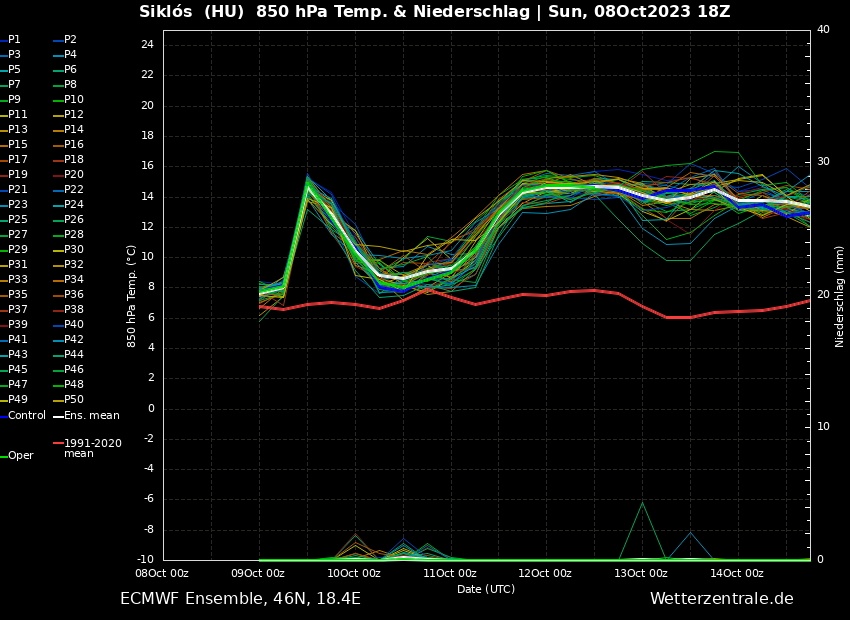Click the 40 tick on precipitation axis
This screenshot has height=620, width=850.
pos(823,30)
